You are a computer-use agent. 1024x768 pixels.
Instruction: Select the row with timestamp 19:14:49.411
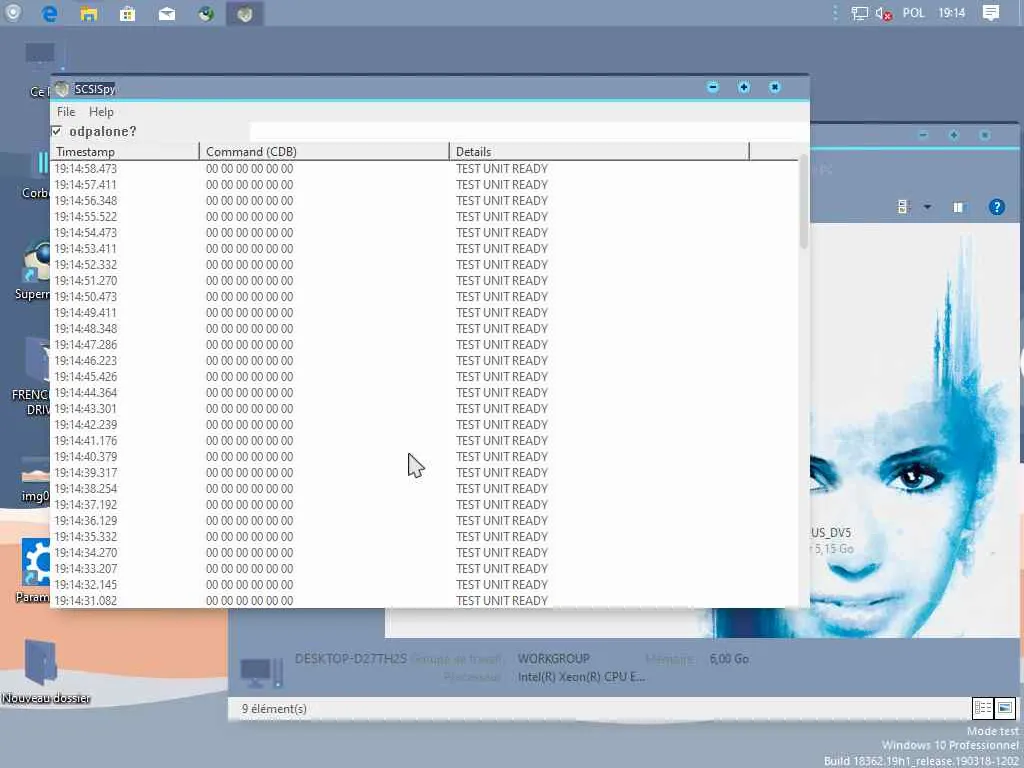424,313
